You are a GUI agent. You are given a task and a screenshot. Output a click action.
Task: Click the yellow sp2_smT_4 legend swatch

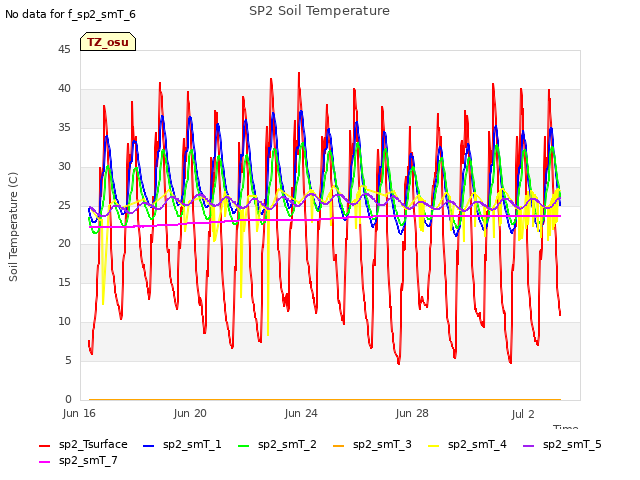434,446
